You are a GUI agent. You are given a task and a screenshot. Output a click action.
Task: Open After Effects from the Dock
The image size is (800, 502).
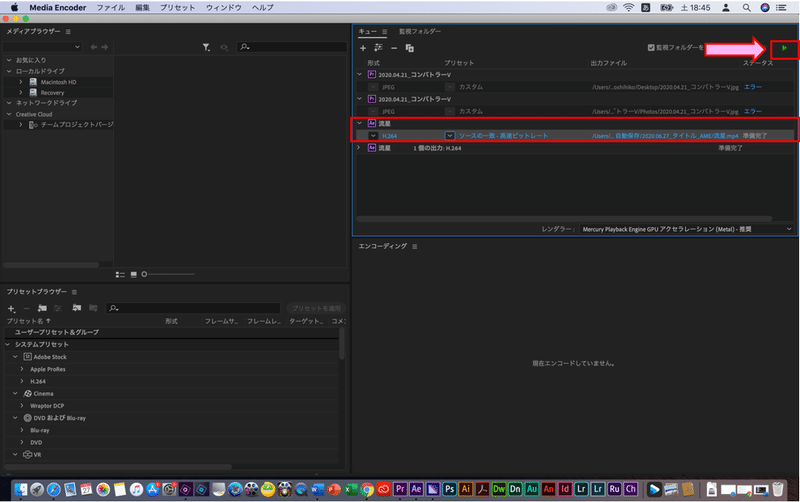pyautogui.click(x=416, y=489)
